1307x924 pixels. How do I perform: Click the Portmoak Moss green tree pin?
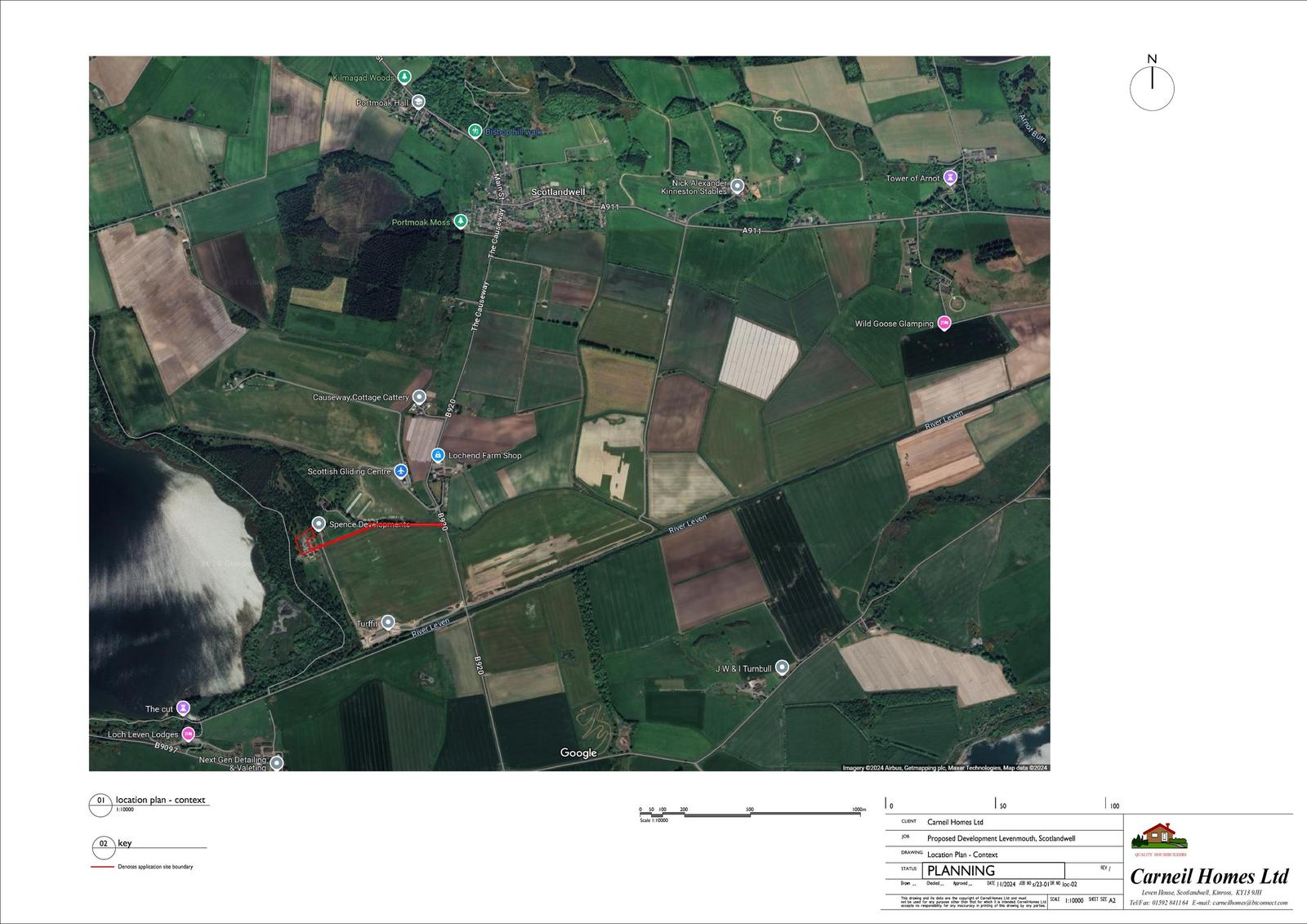point(461,221)
